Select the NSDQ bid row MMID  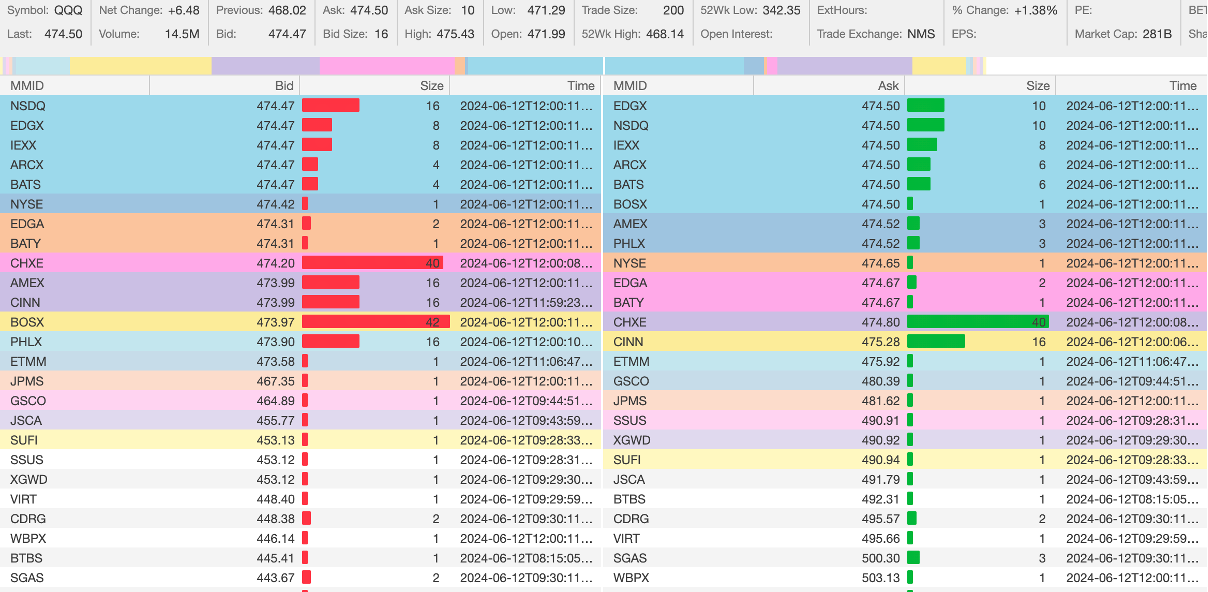tap(28, 106)
